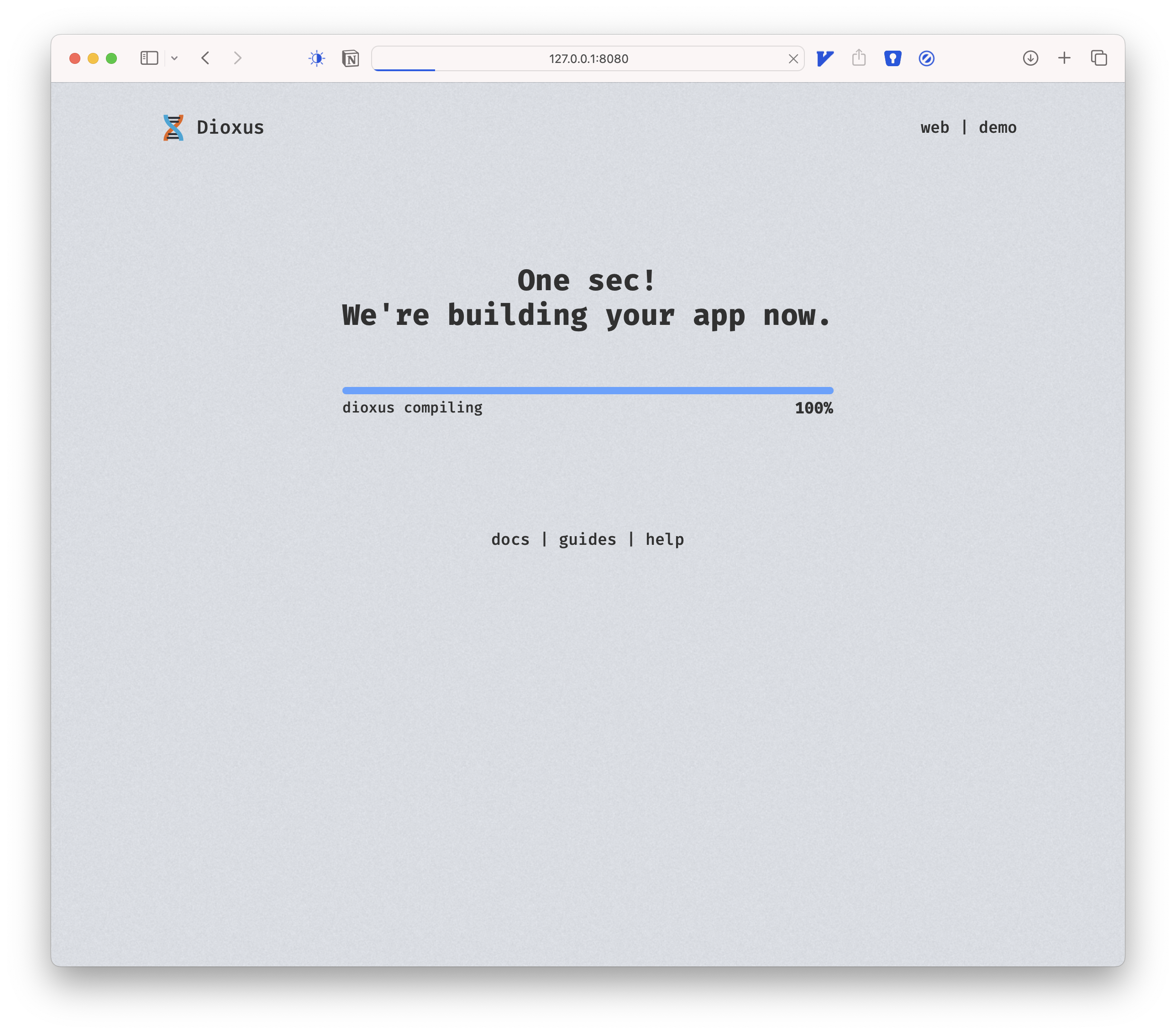Click the 127.0.0.1:8080 address bar
Screen dimensions: 1176x1034
click(588, 58)
